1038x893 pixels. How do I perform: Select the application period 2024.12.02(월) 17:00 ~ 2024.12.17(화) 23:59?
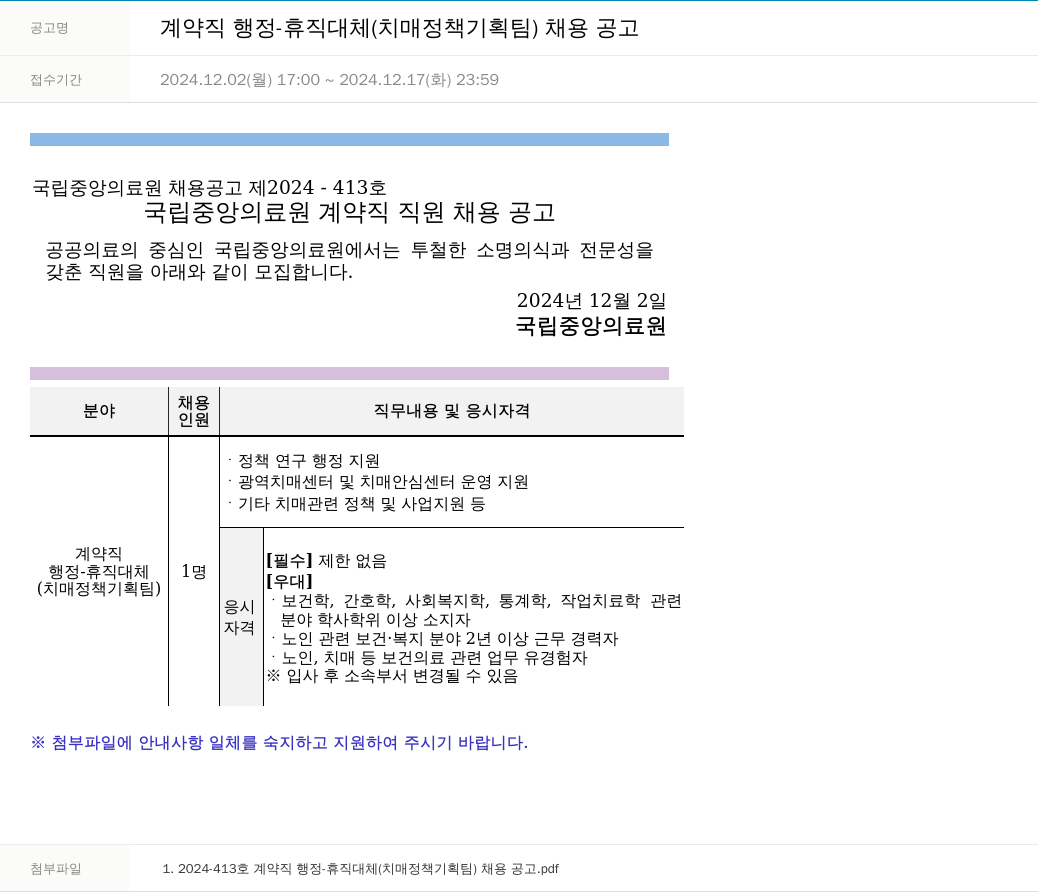pos(329,79)
